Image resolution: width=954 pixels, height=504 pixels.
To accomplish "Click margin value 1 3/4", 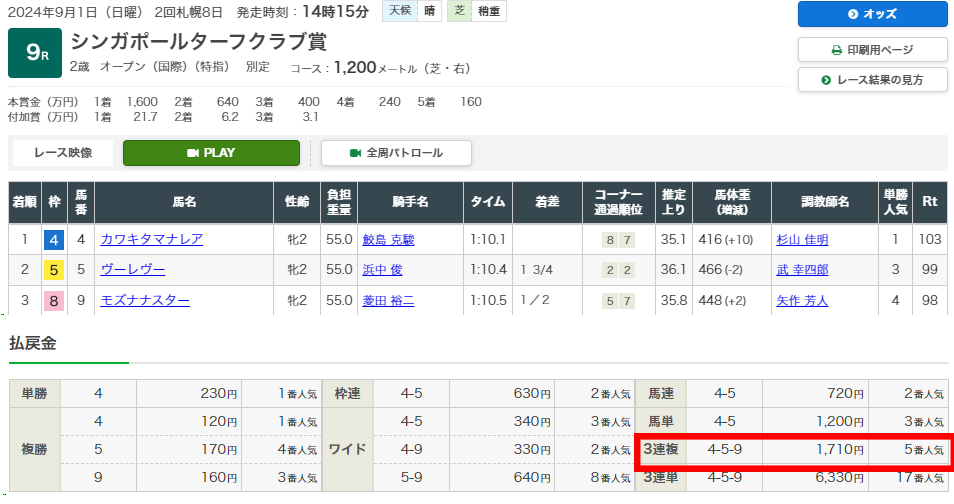I will point(537,269).
